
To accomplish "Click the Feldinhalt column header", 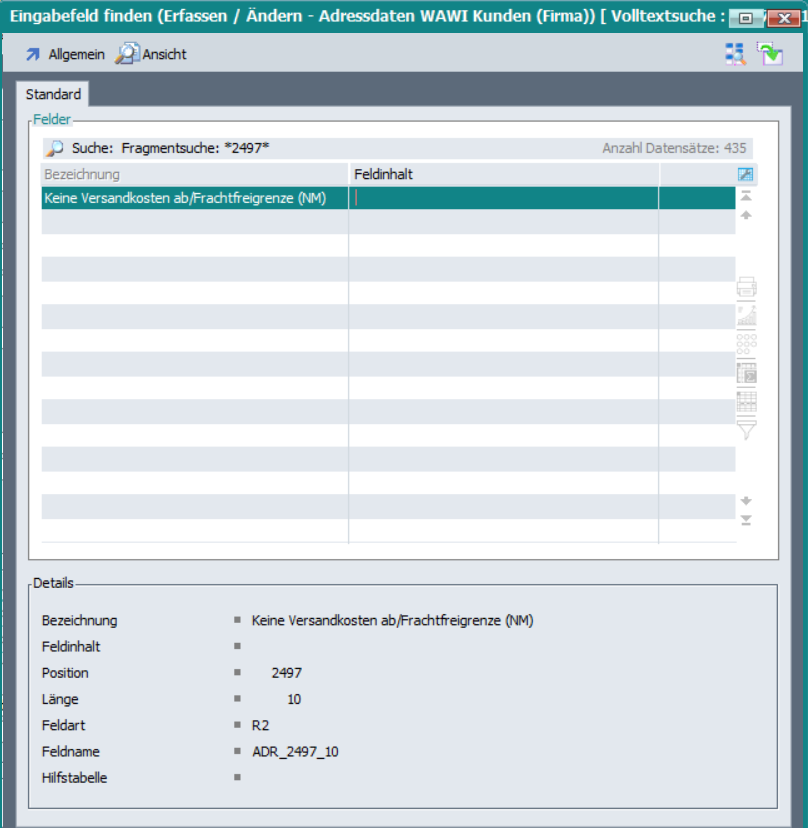I will pos(503,174).
